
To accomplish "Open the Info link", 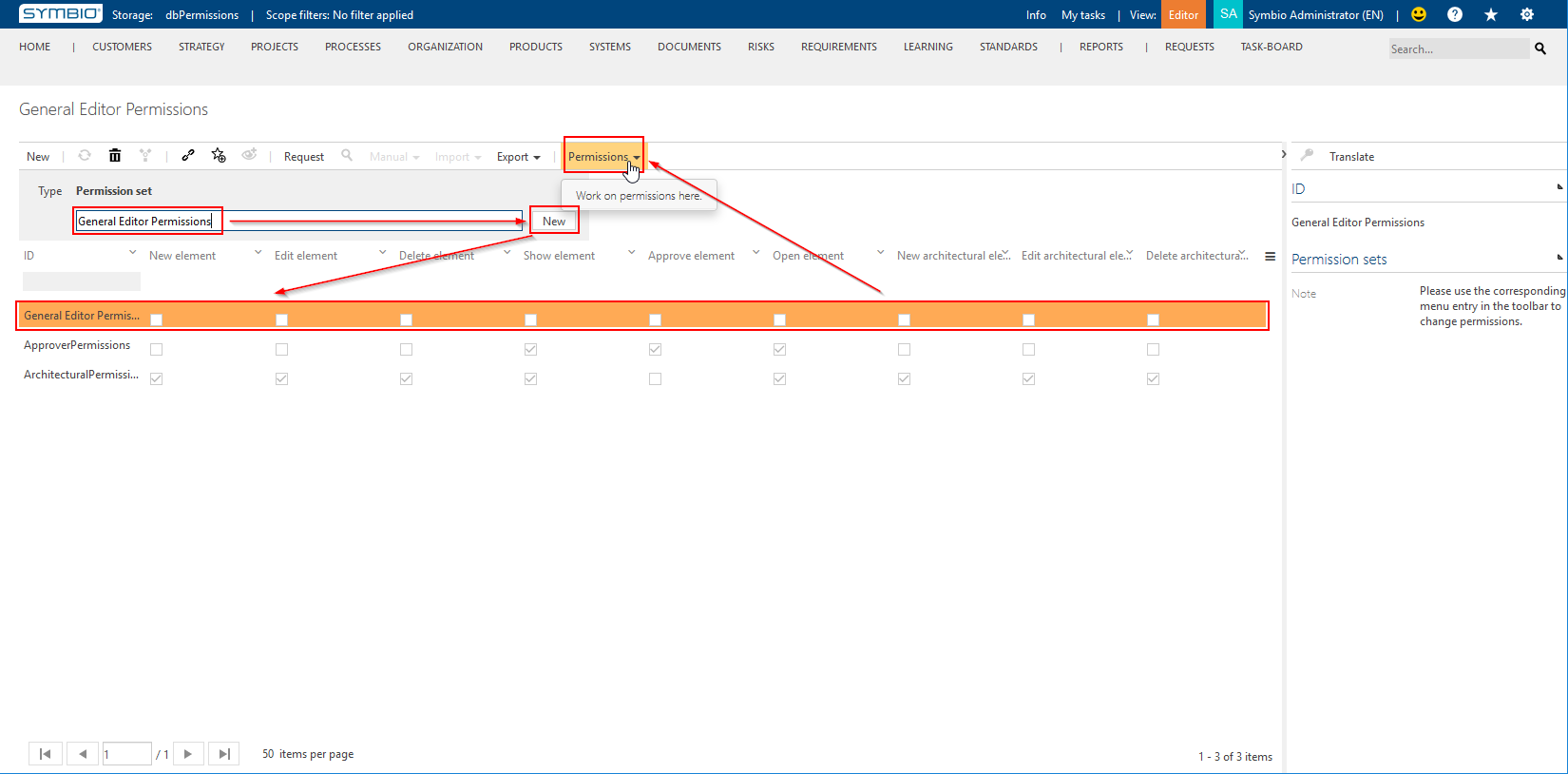I will [1036, 15].
